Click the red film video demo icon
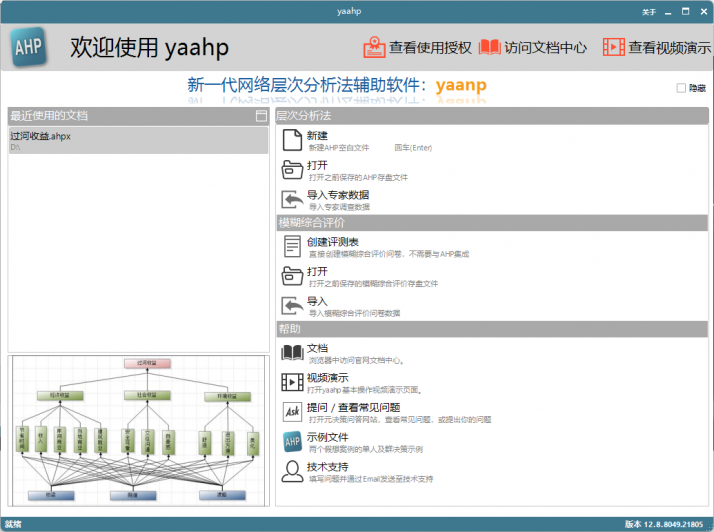Image resolution: width=714 pixels, height=532 pixels. coord(613,47)
